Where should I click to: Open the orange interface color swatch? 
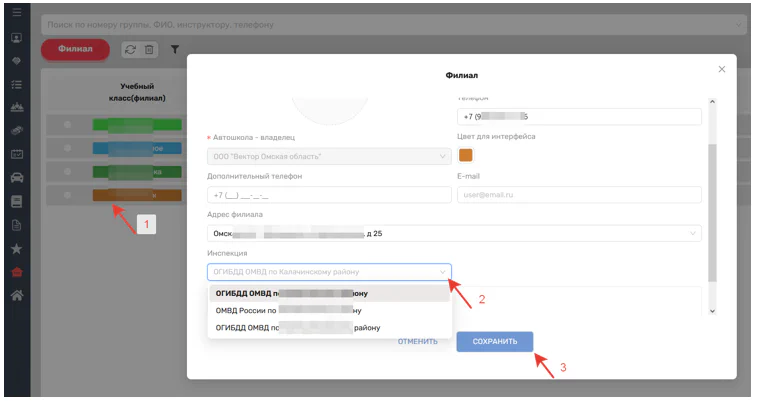tap(465, 155)
